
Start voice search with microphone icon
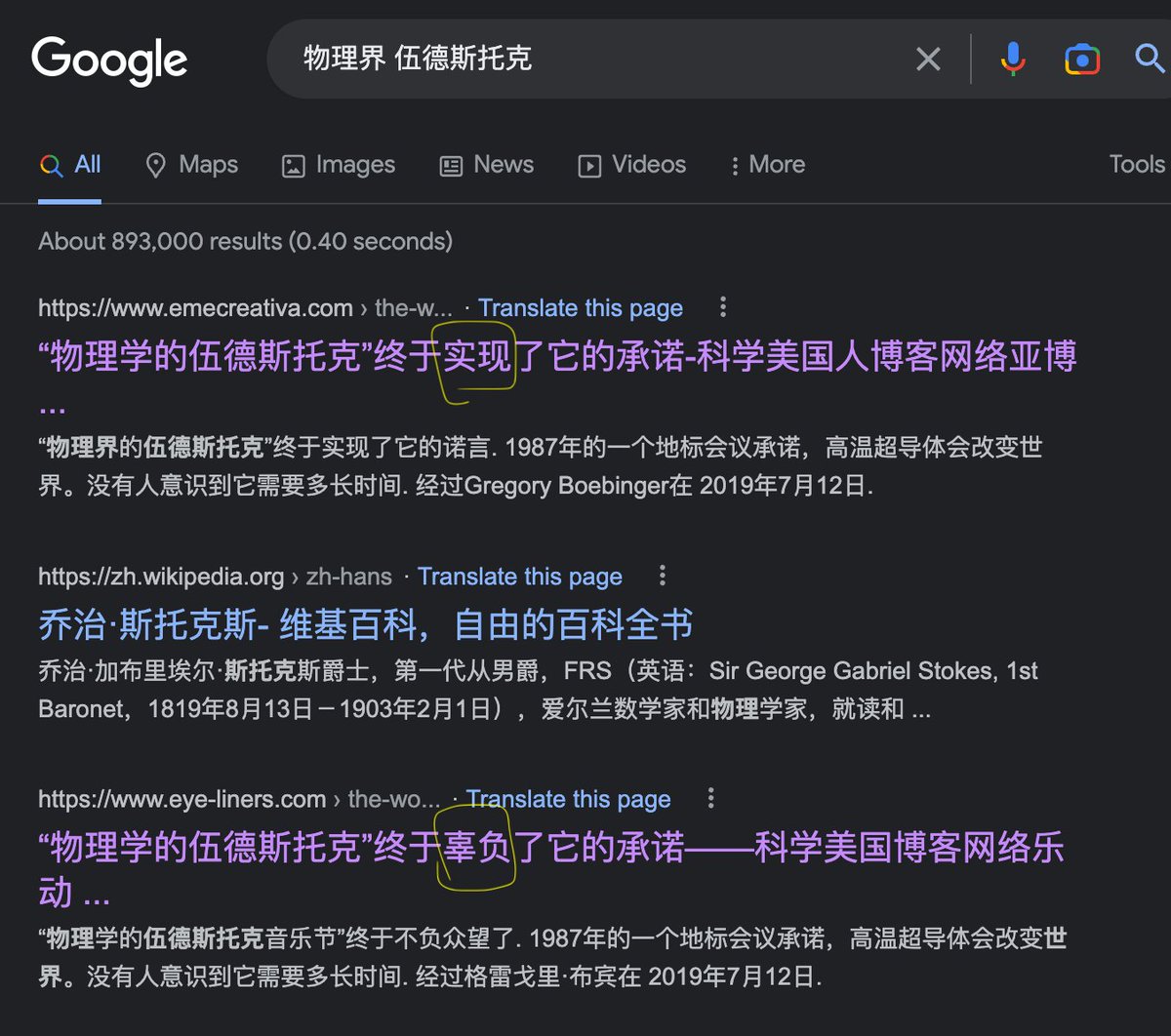[1013, 60]
